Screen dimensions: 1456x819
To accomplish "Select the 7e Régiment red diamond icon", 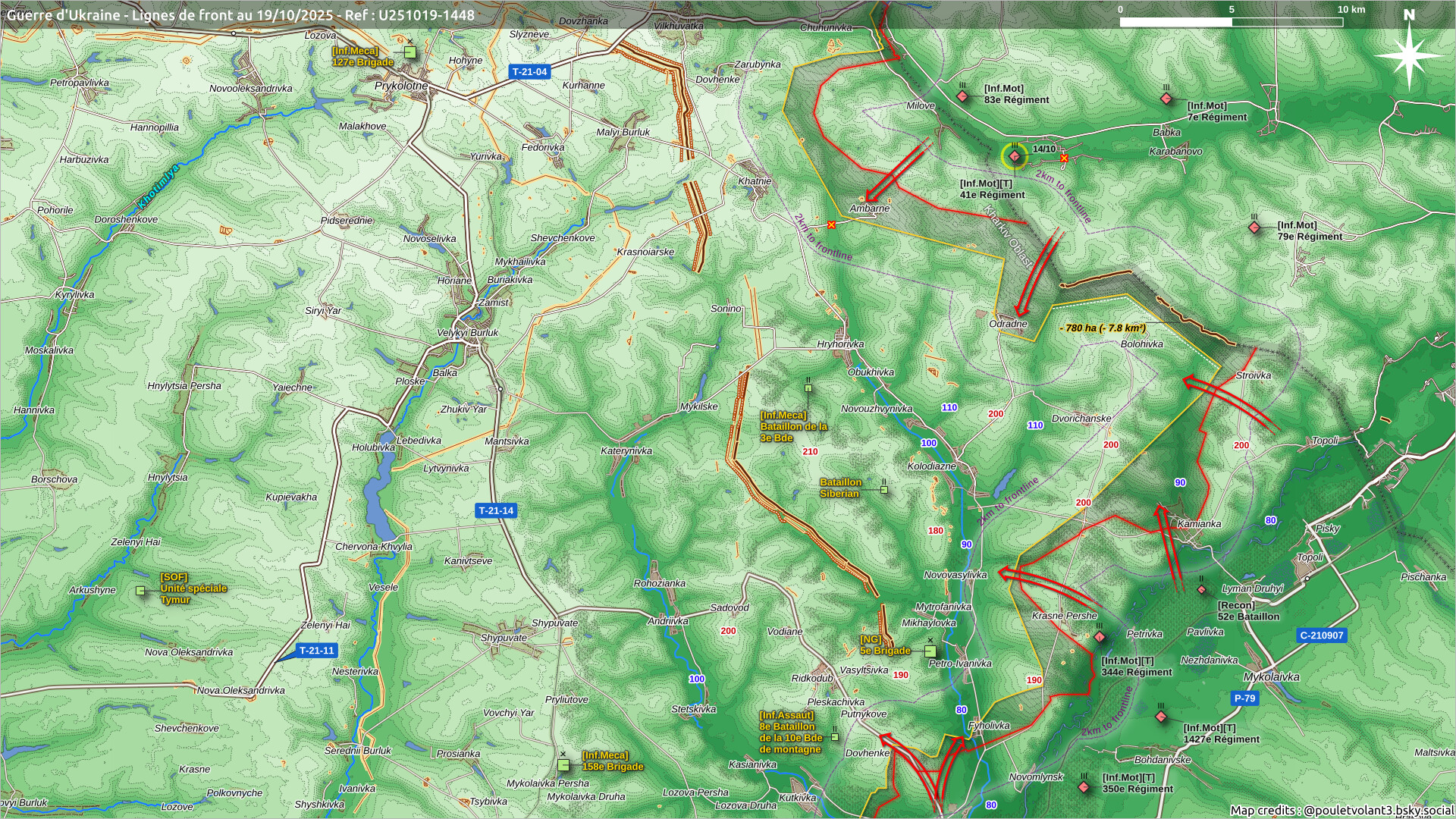I will click(1166, 99).
